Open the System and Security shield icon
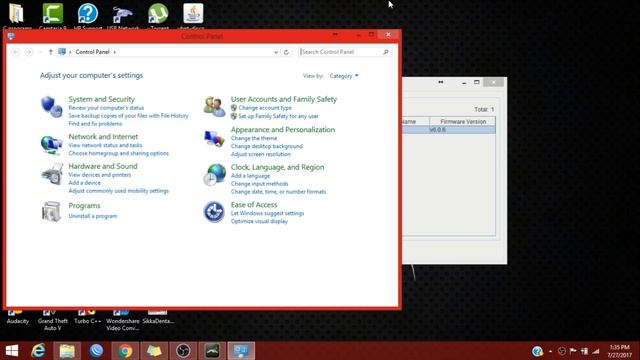Viewport: 640px width, 360px height. 51,107
